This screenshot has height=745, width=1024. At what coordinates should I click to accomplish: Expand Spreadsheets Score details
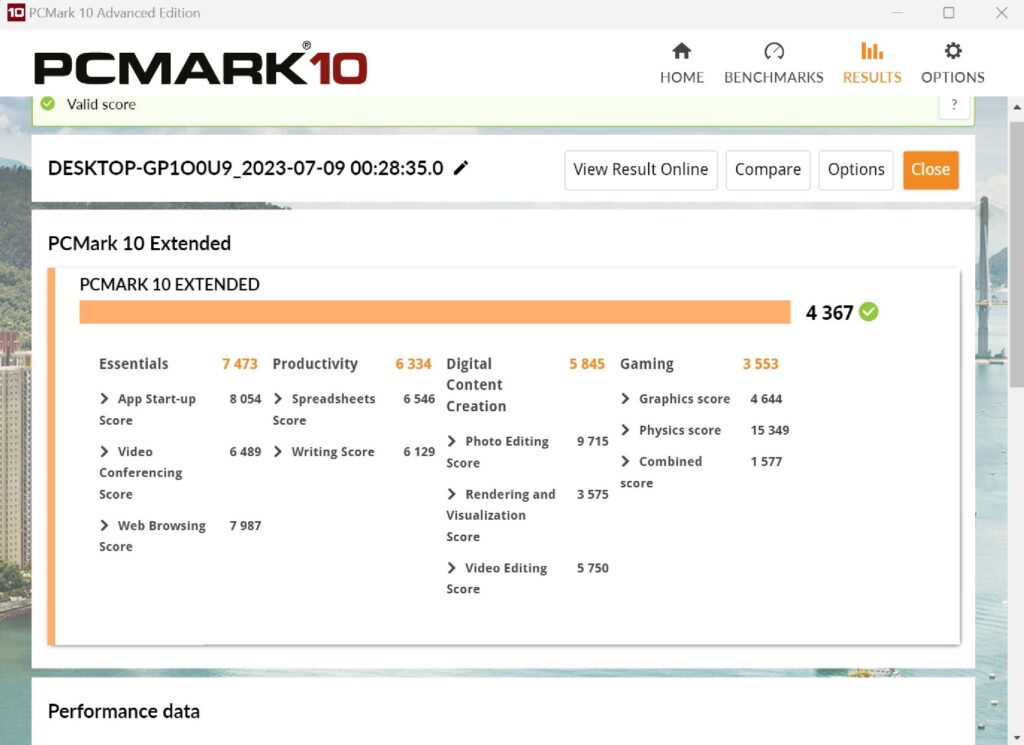click(278, 398)
